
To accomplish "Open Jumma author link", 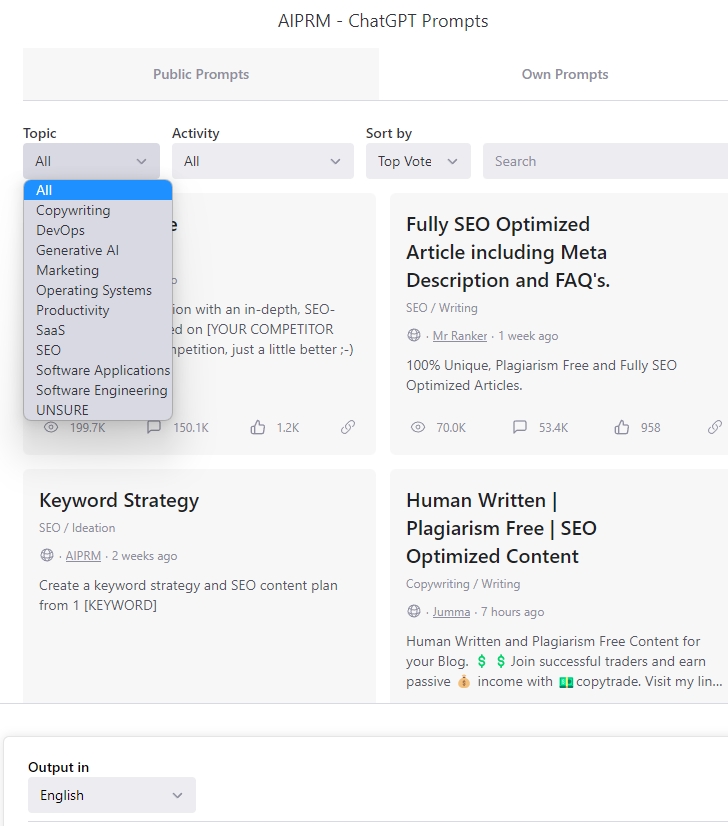I will [451, 612].
